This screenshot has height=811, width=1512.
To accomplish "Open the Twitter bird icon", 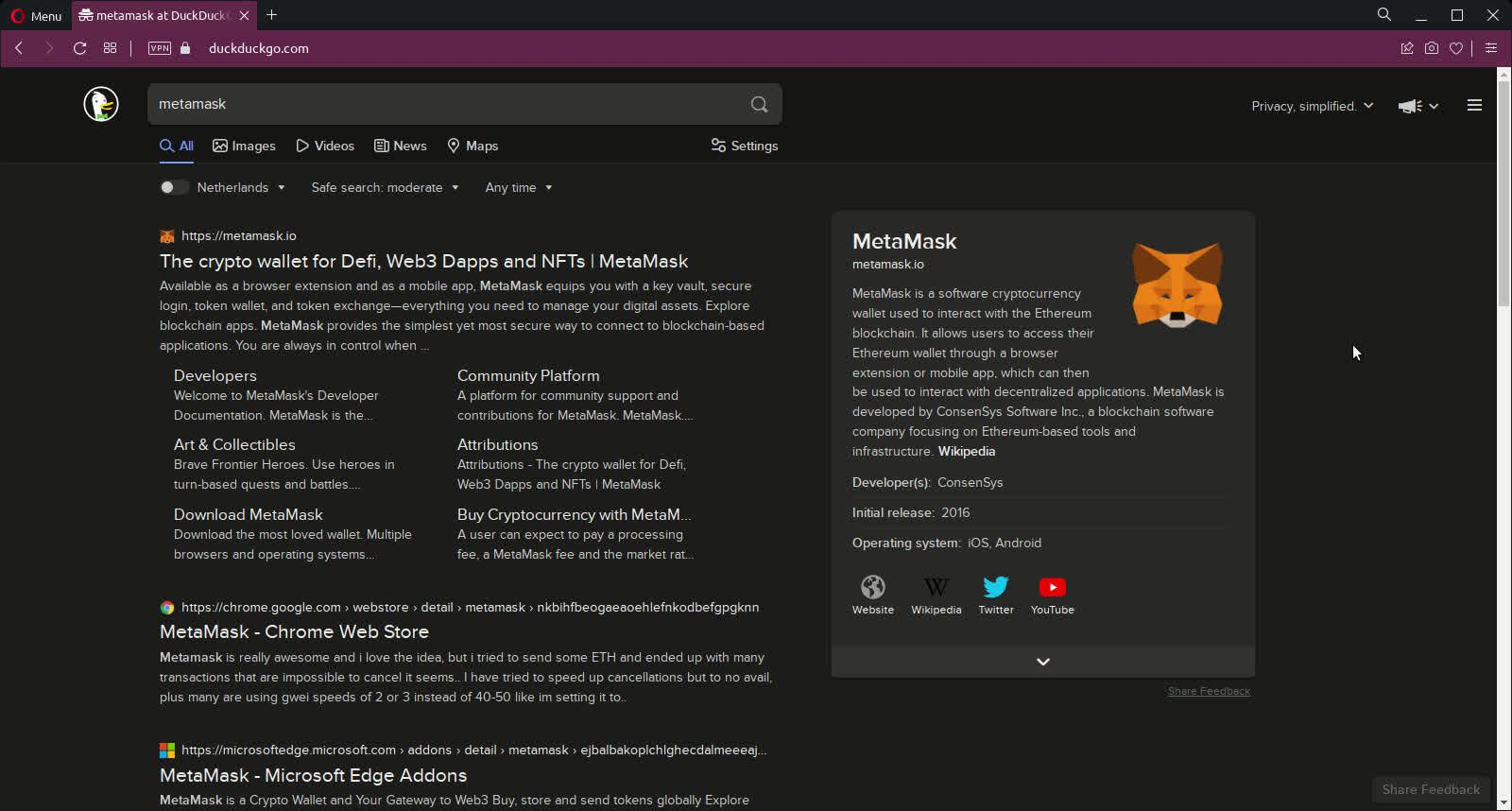I will coord(996,587).
